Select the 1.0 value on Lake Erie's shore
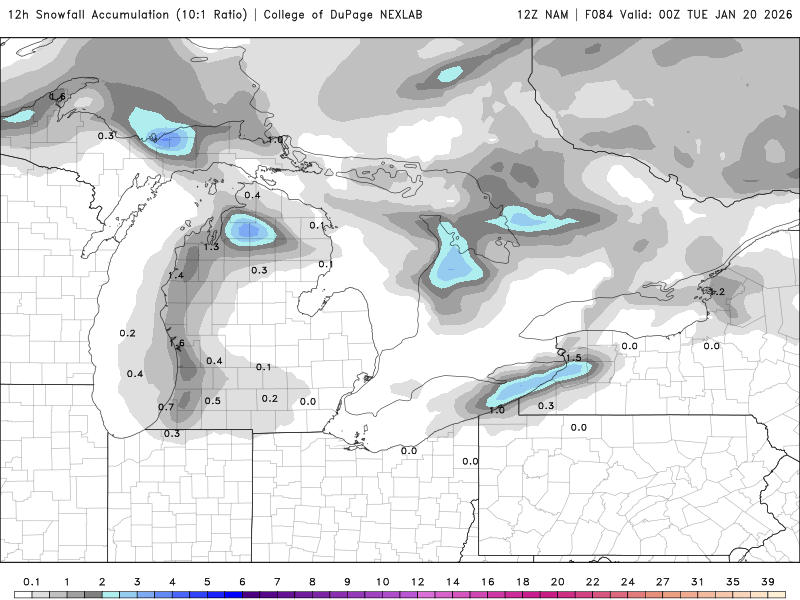800x600 pixels. (x=497, y=410)
